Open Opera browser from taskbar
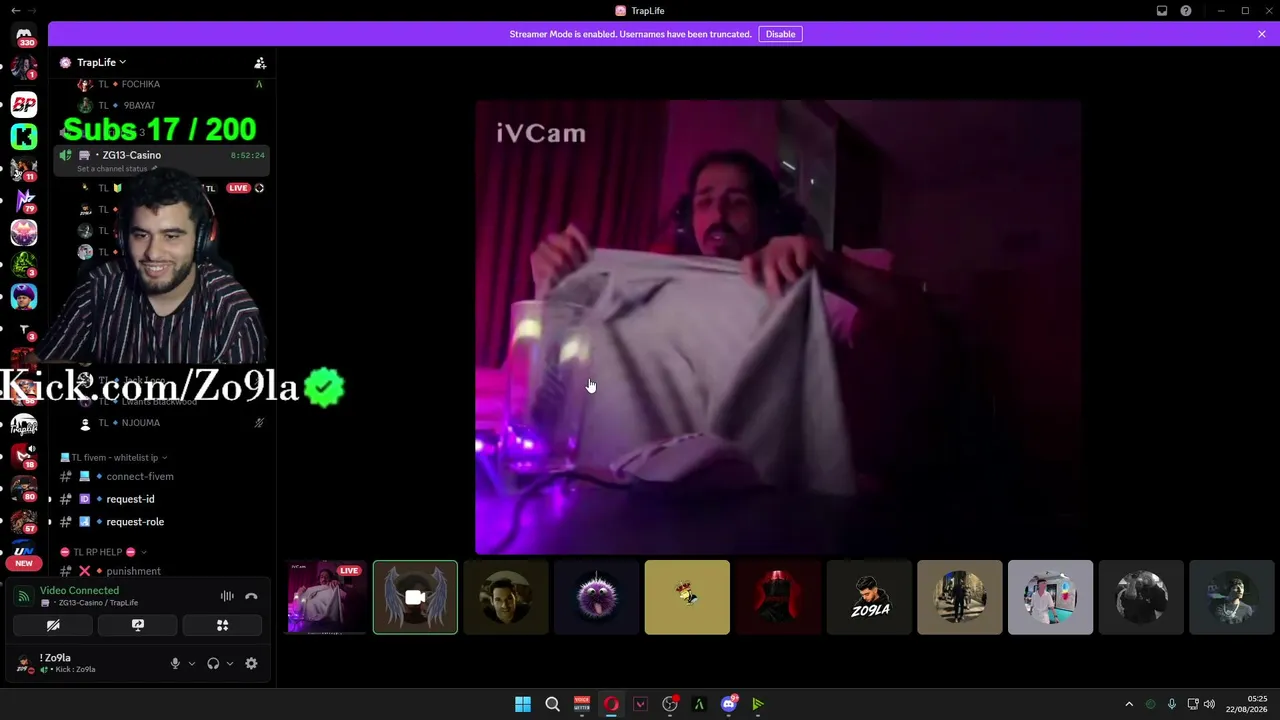 (611, 704)
